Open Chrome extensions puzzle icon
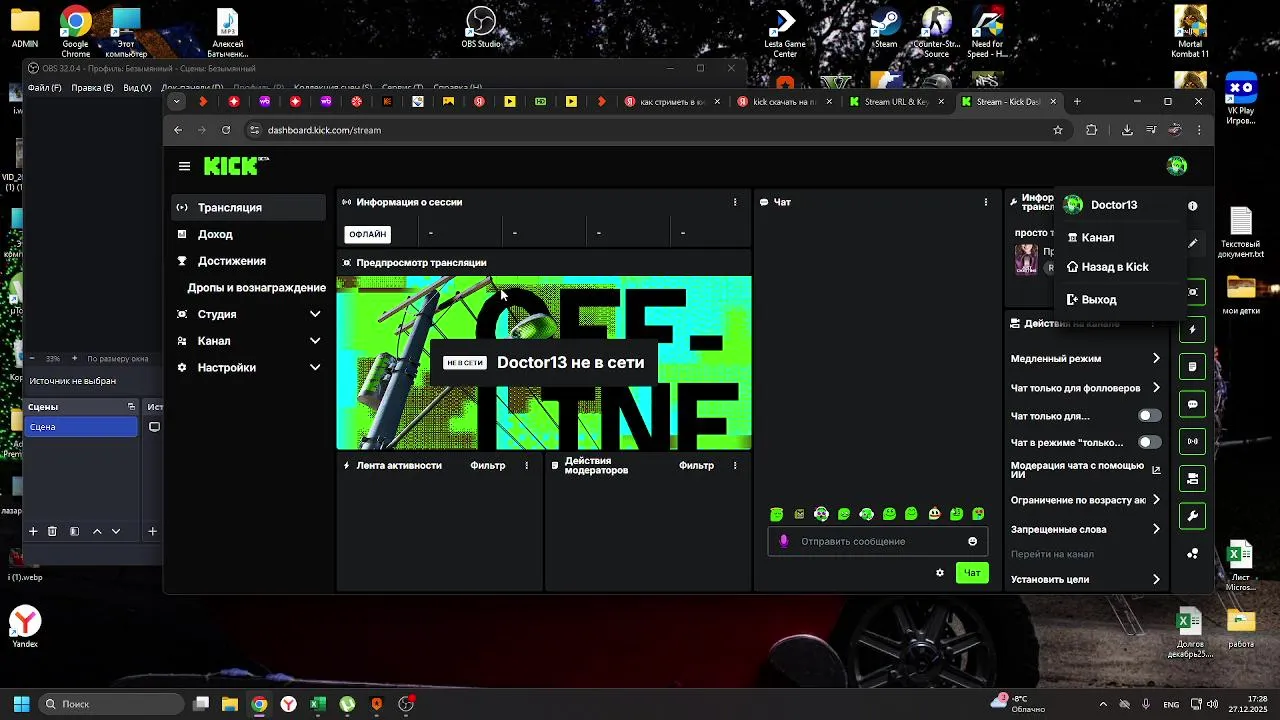Viewport: 1280px width, 720px height. click(x=1091, y=130)
